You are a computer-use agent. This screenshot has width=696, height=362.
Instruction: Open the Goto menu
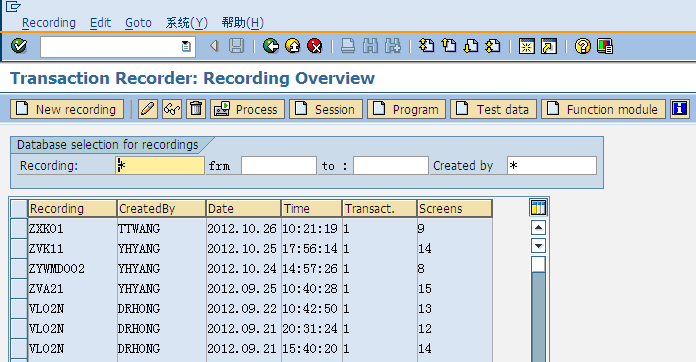pos(138,23)
